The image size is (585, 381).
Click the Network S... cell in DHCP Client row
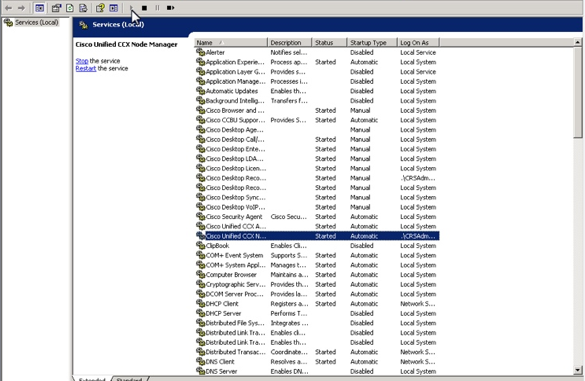point(417,304)
